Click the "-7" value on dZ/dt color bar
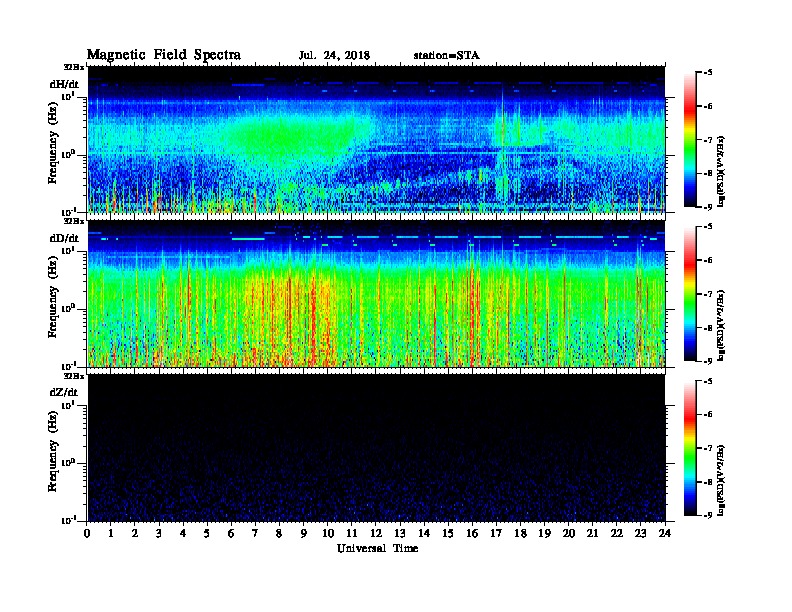This screenshot has width=792, height=612. click(708, 448)
